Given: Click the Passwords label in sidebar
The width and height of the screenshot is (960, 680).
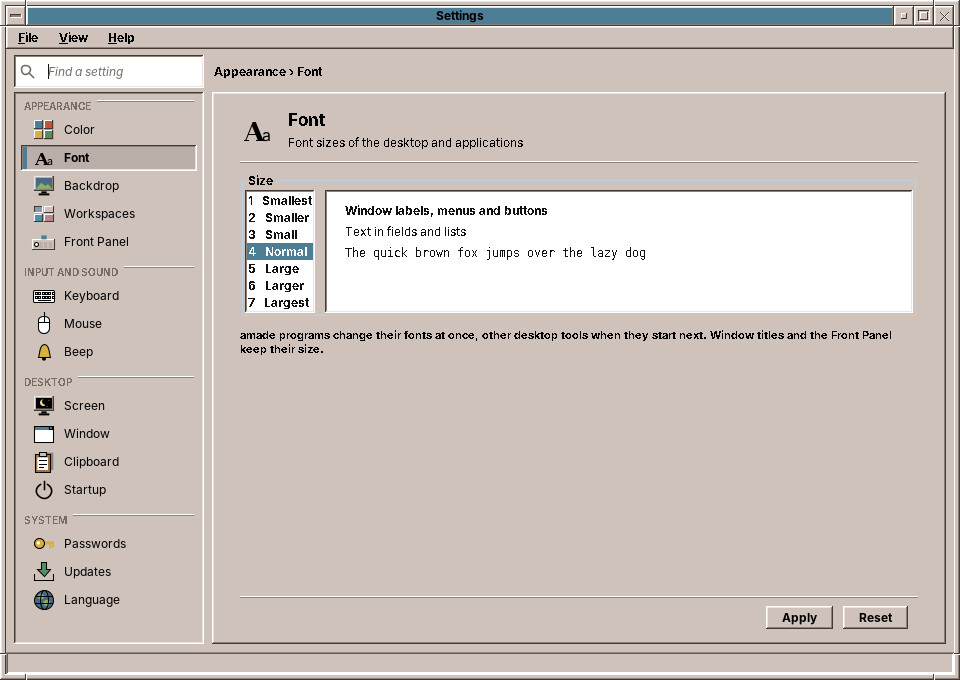Looking at the screenshot, I should point(95,544).
